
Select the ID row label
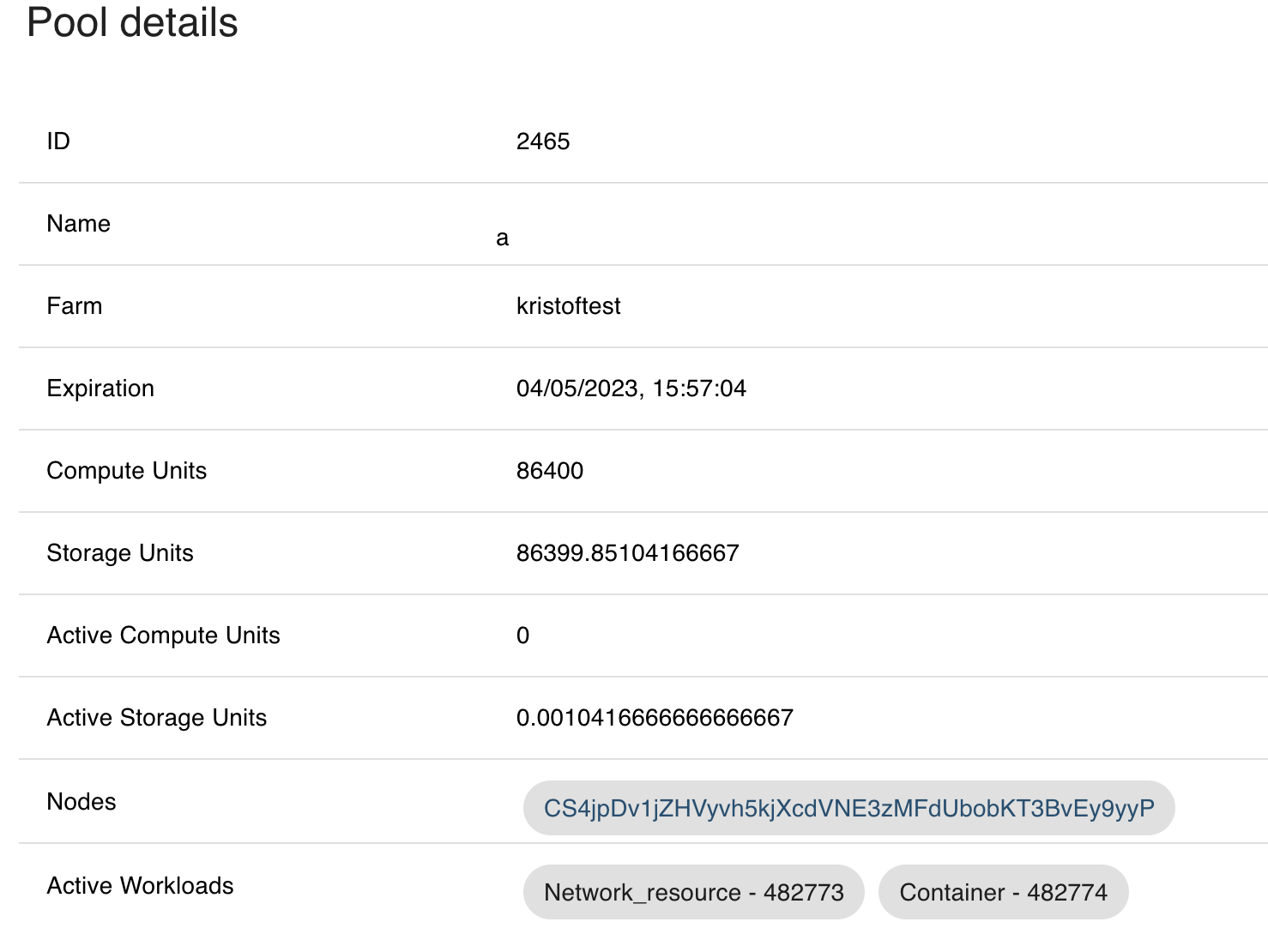click(x=58, y=141)
